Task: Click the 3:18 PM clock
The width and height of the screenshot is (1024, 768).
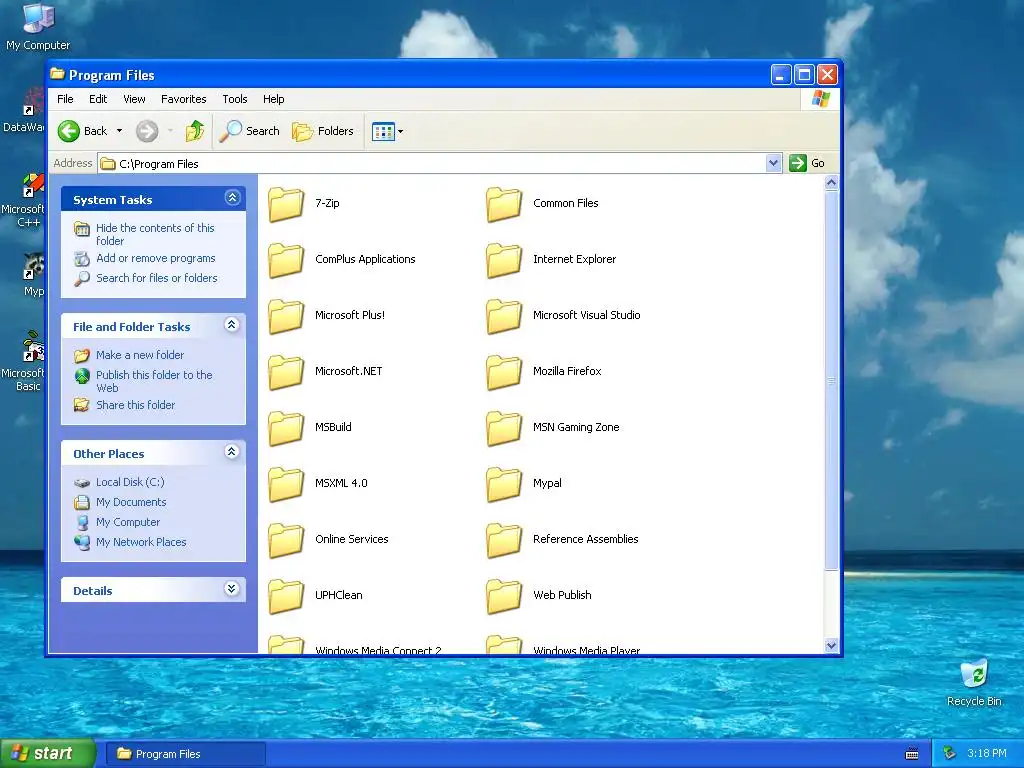Action: (987, 754)
